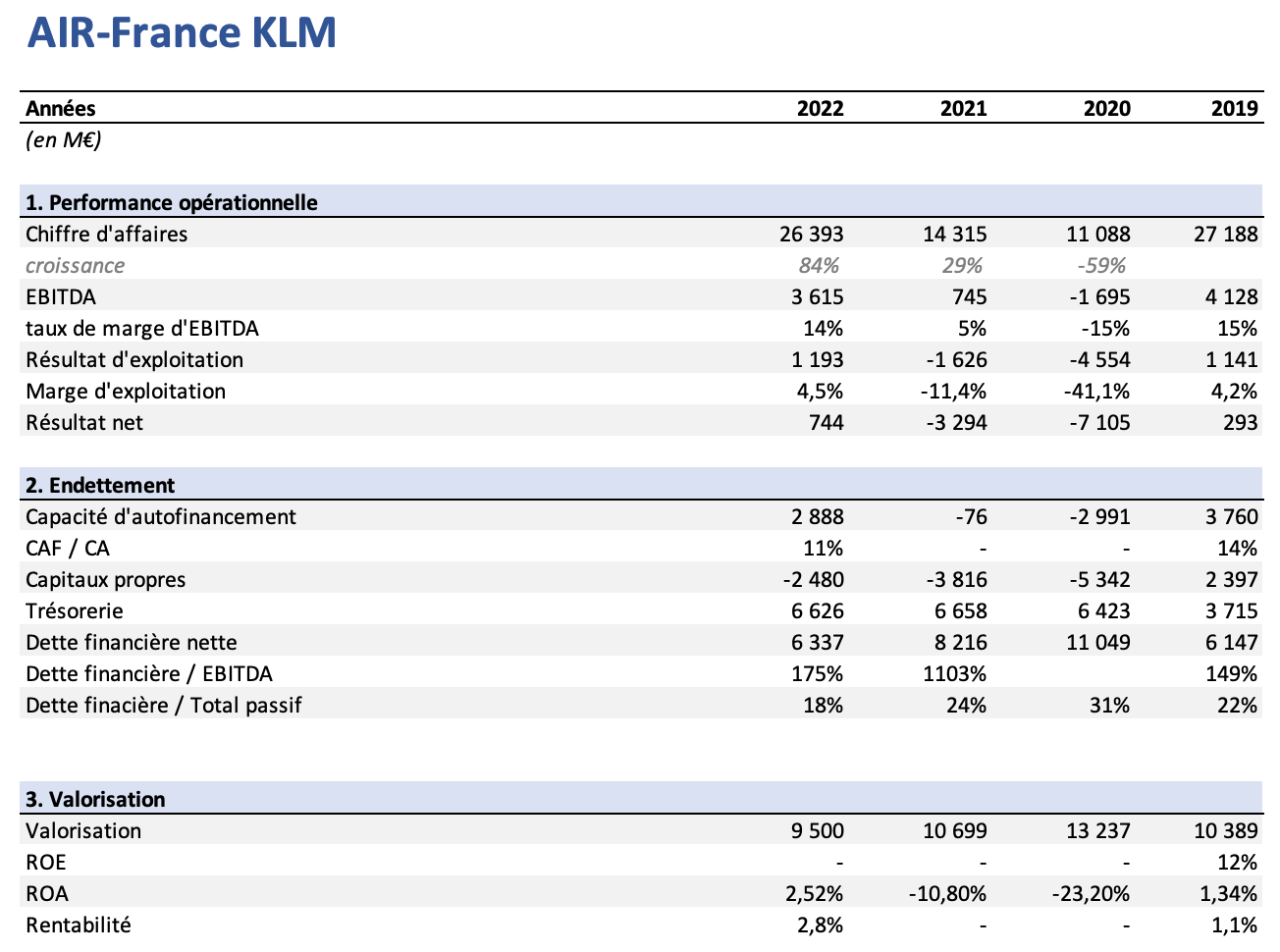
Task: Select the 2022 column header
Action: (821, 108)
